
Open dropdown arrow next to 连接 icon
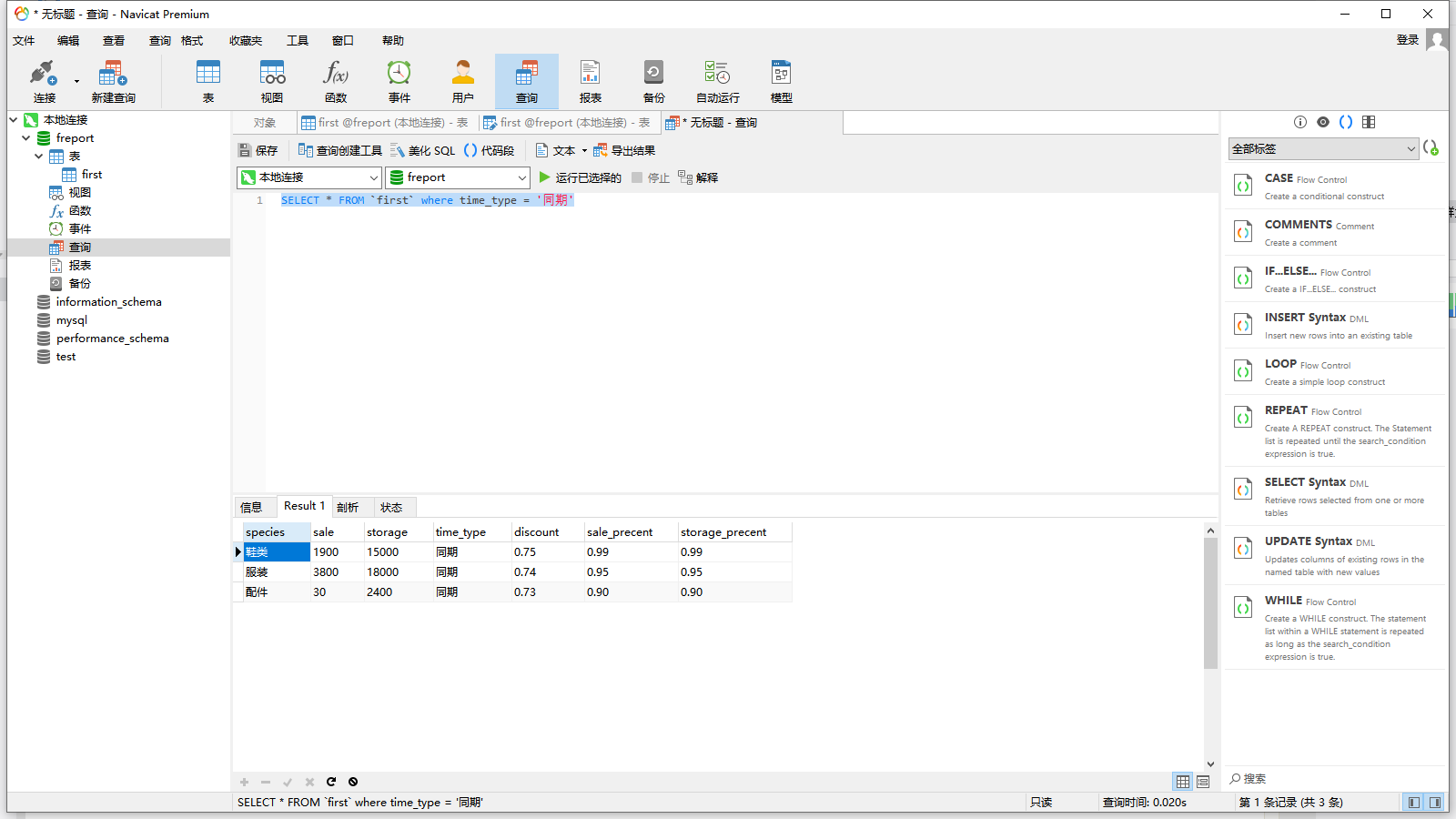tap(76, 81)
